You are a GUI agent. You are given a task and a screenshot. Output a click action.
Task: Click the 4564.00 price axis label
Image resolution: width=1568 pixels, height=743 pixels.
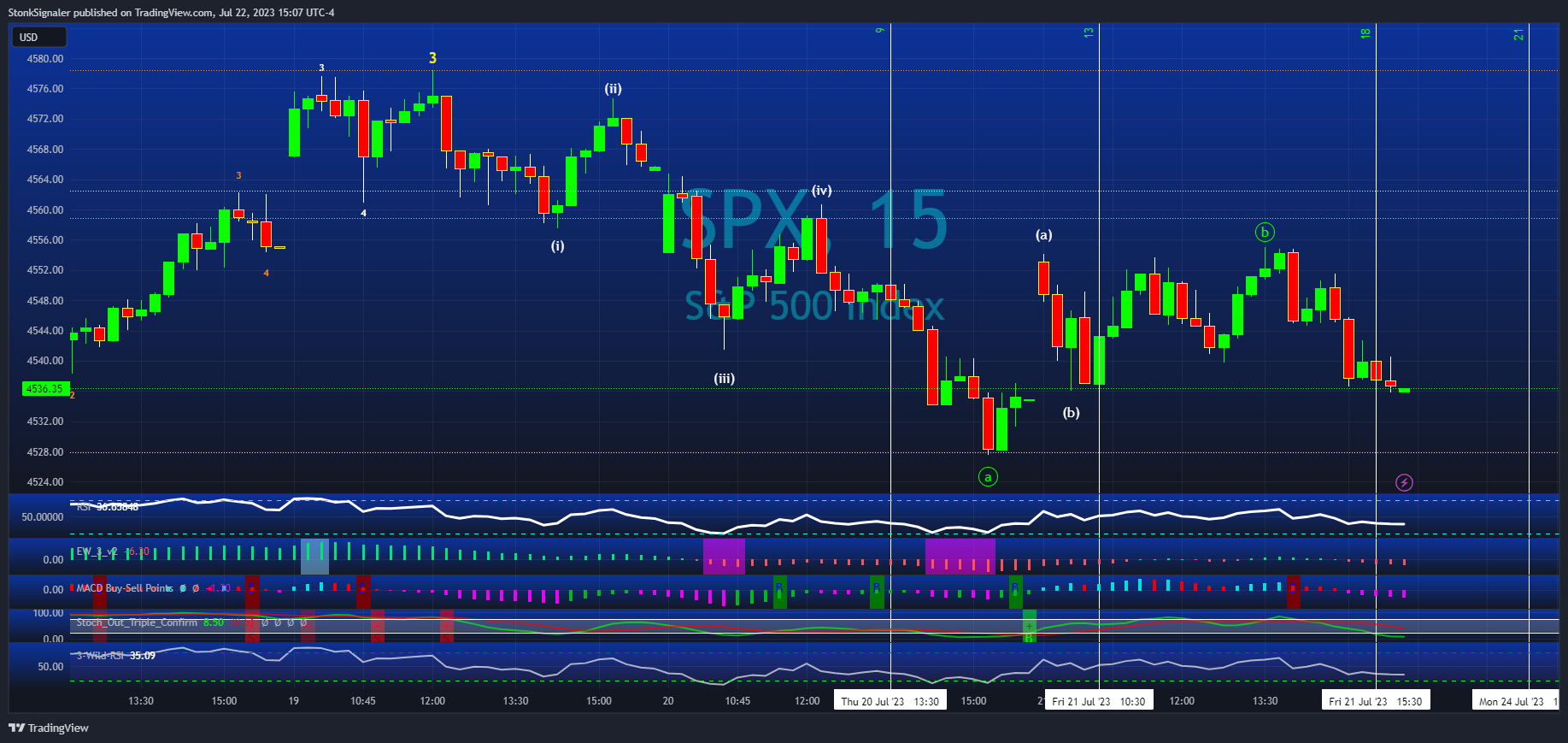pos(45,180)
